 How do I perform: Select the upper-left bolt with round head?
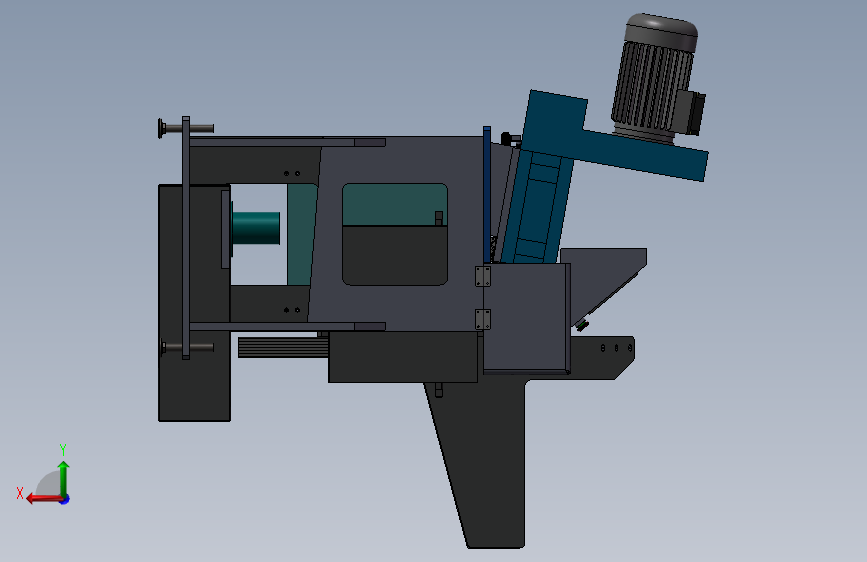[x=185, y=128]
